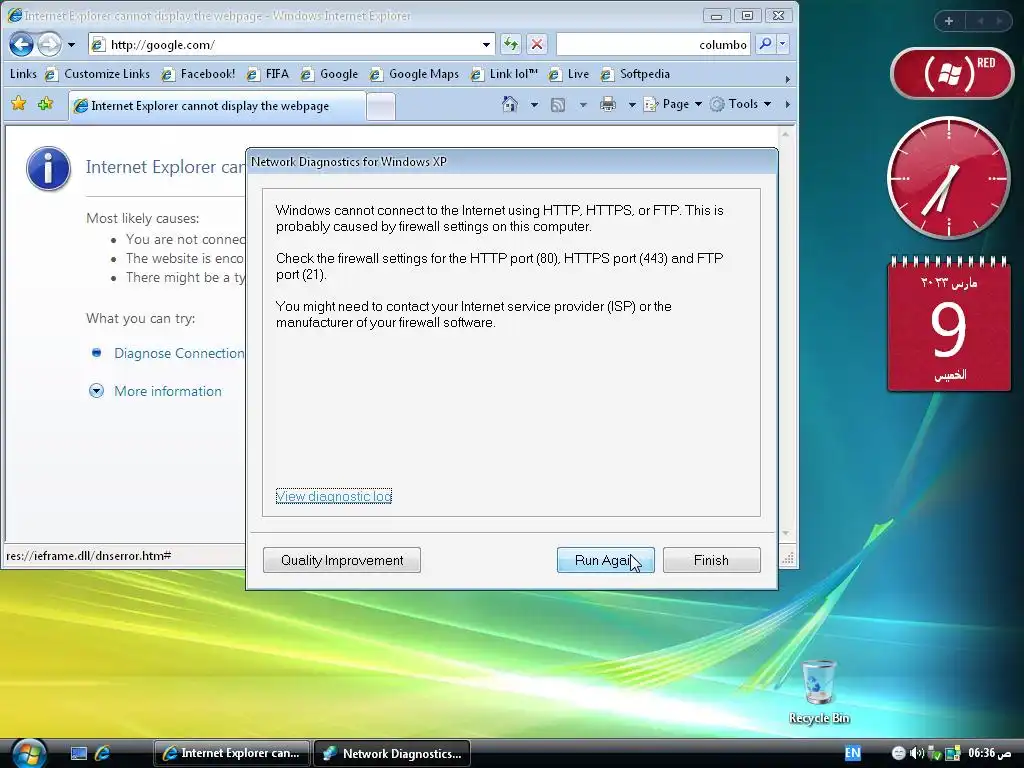The height and width of the screenshot is (768, 1024).
Task: Click the red analog clock gadget
Action: [x=949, y=178]
